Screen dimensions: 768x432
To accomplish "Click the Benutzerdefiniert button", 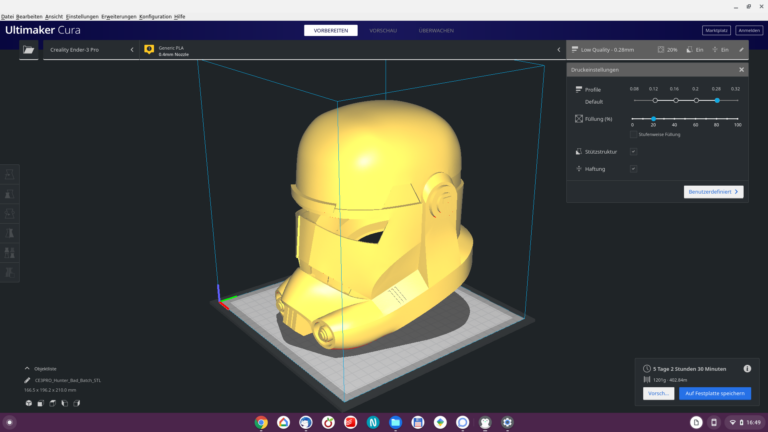I will (713, 191).
